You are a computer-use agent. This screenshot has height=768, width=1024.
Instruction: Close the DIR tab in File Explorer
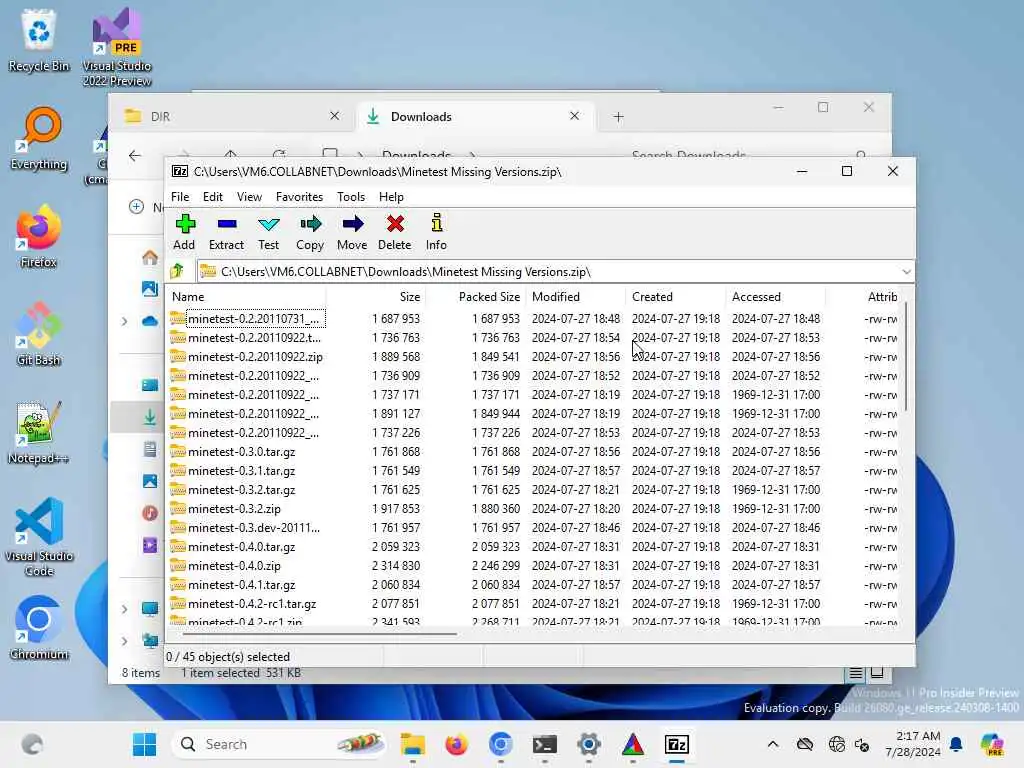pyautogui.click(x=334, y=116)
